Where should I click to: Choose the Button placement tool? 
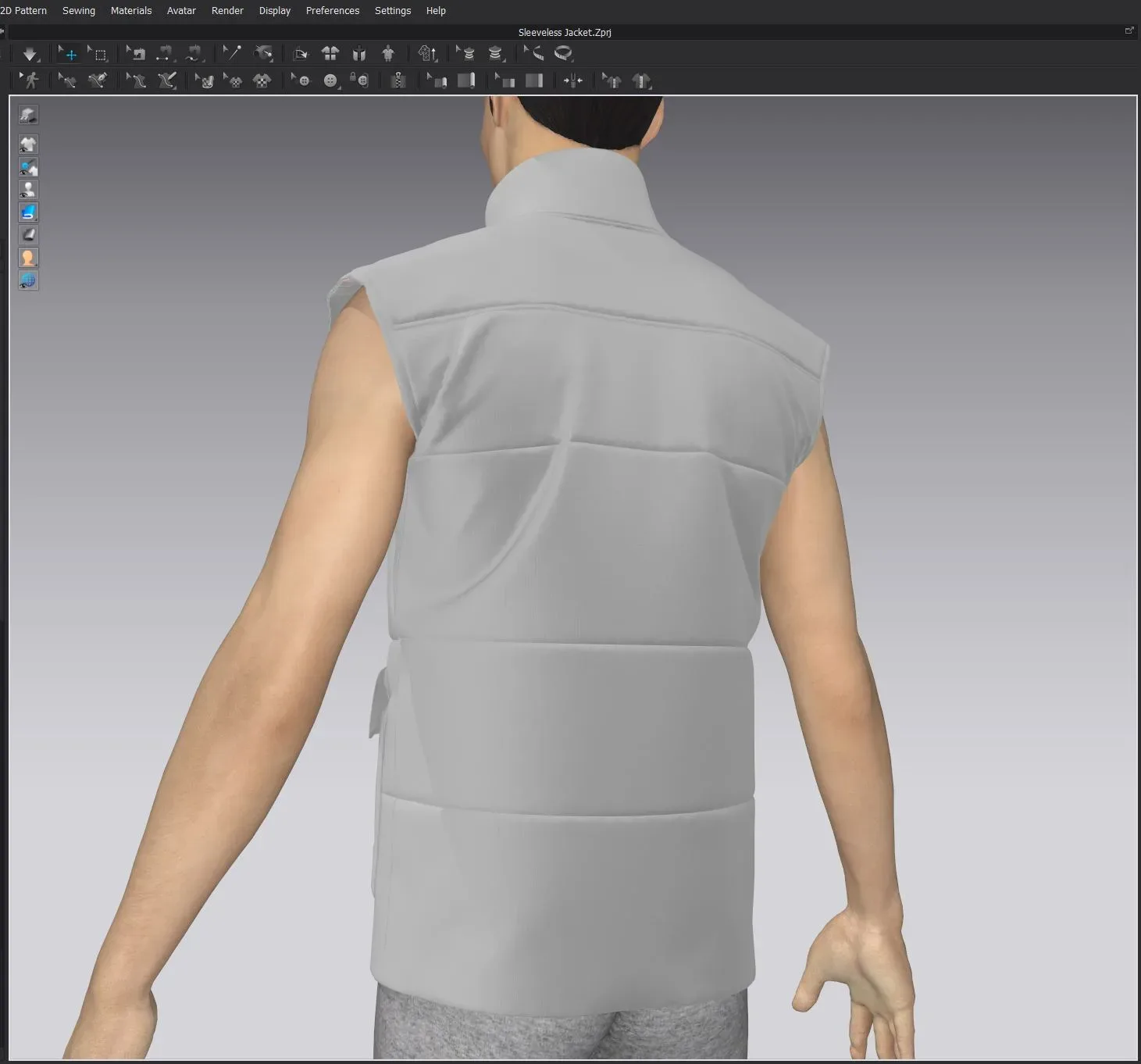tap(331, 80)
